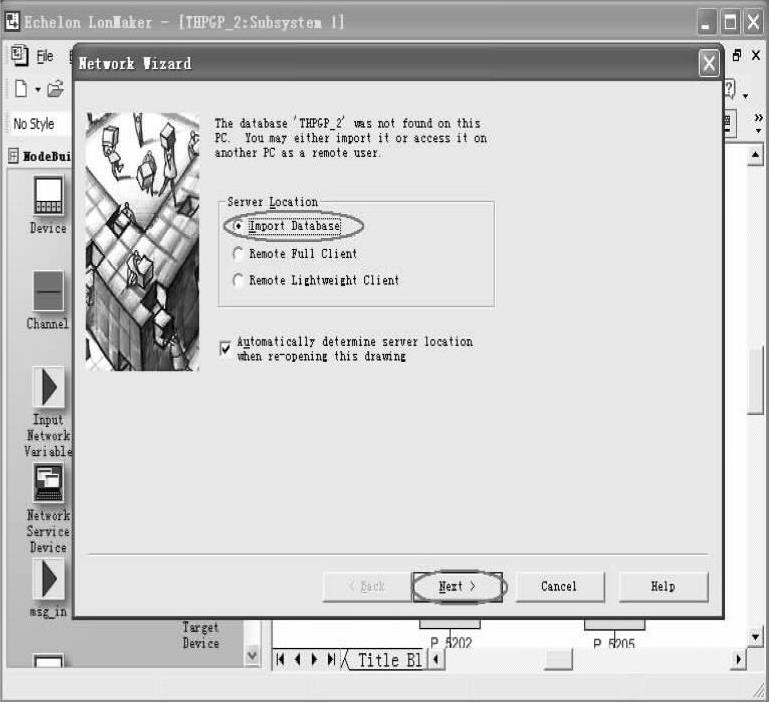Click the Cancel button in wizard
This screenshot has height=702, width=769.
point(560,586)
